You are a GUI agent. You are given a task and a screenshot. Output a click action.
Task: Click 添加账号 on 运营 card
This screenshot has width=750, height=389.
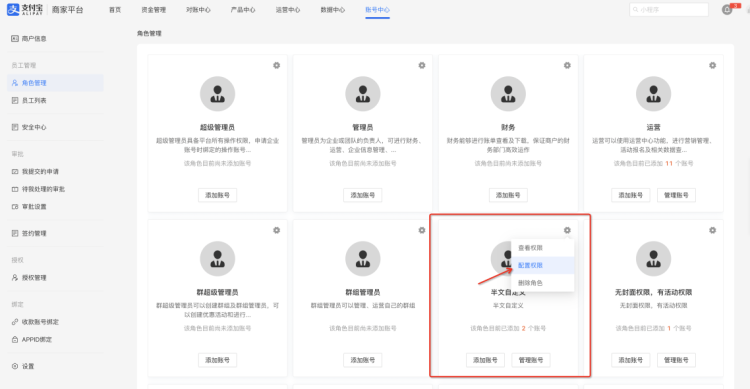(630, 195)
